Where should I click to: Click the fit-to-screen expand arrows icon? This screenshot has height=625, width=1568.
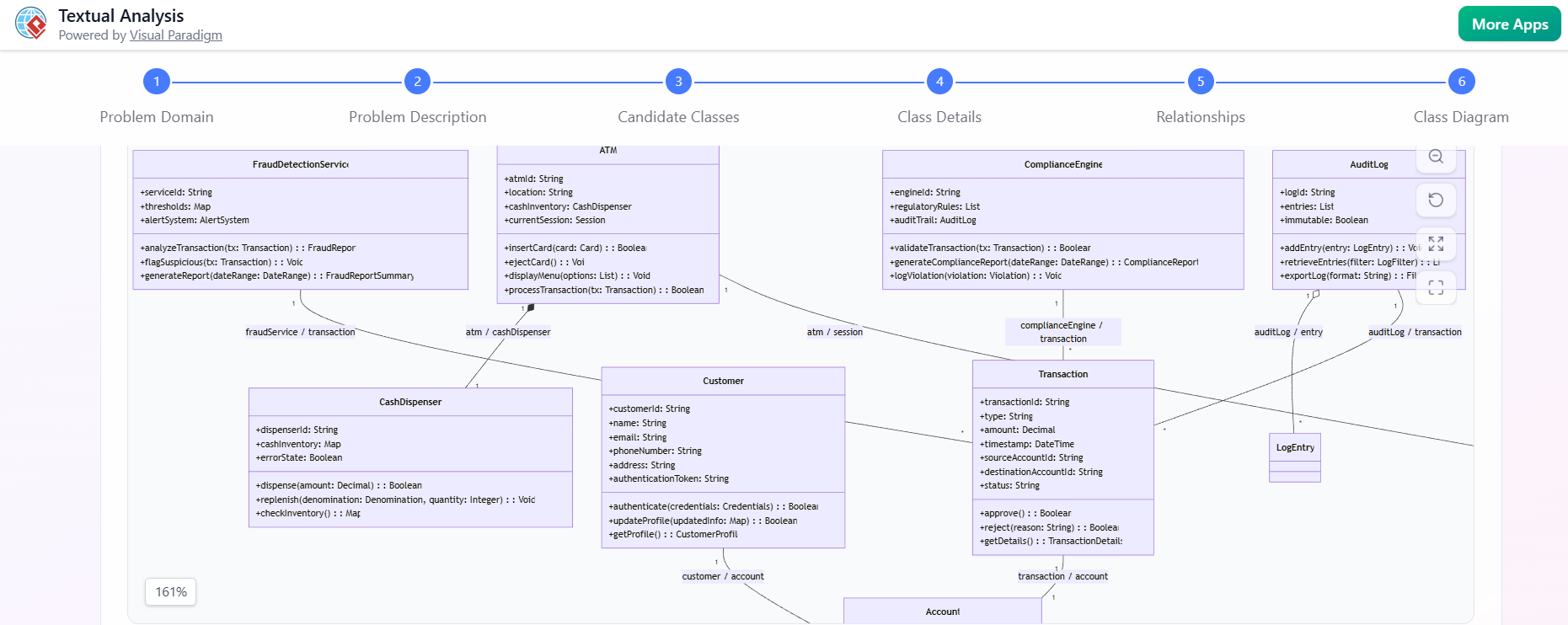click(x=1436, y=244)
